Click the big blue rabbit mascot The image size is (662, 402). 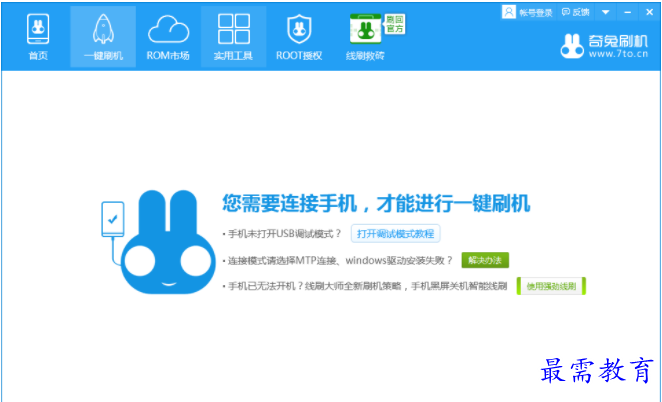pyautogui.click(x=168, y=242)
